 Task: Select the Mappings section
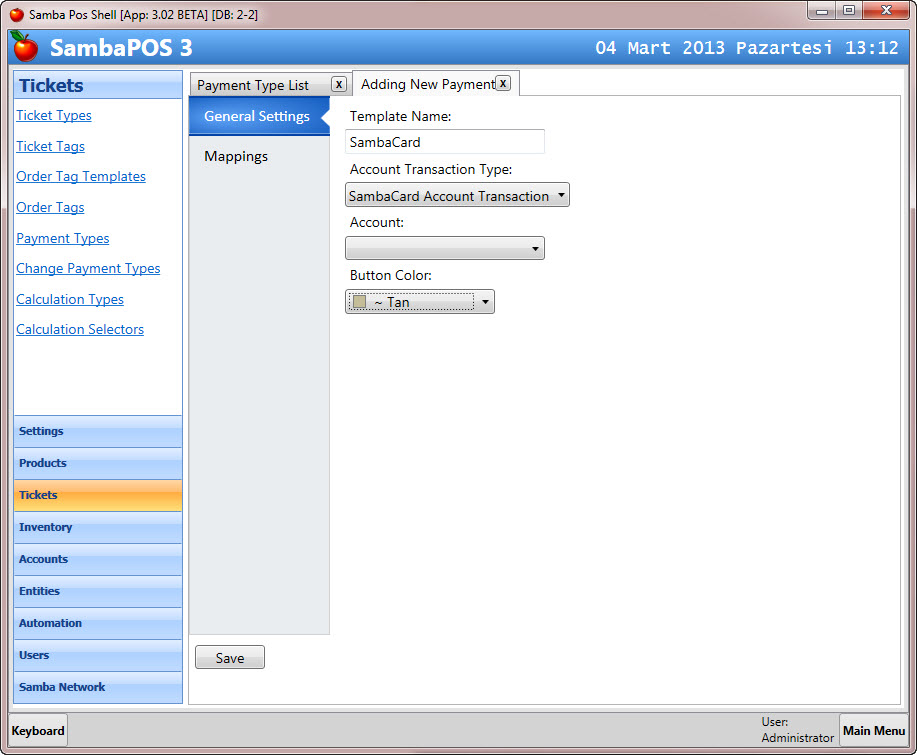pyautogui.click(x=236, y=157)
